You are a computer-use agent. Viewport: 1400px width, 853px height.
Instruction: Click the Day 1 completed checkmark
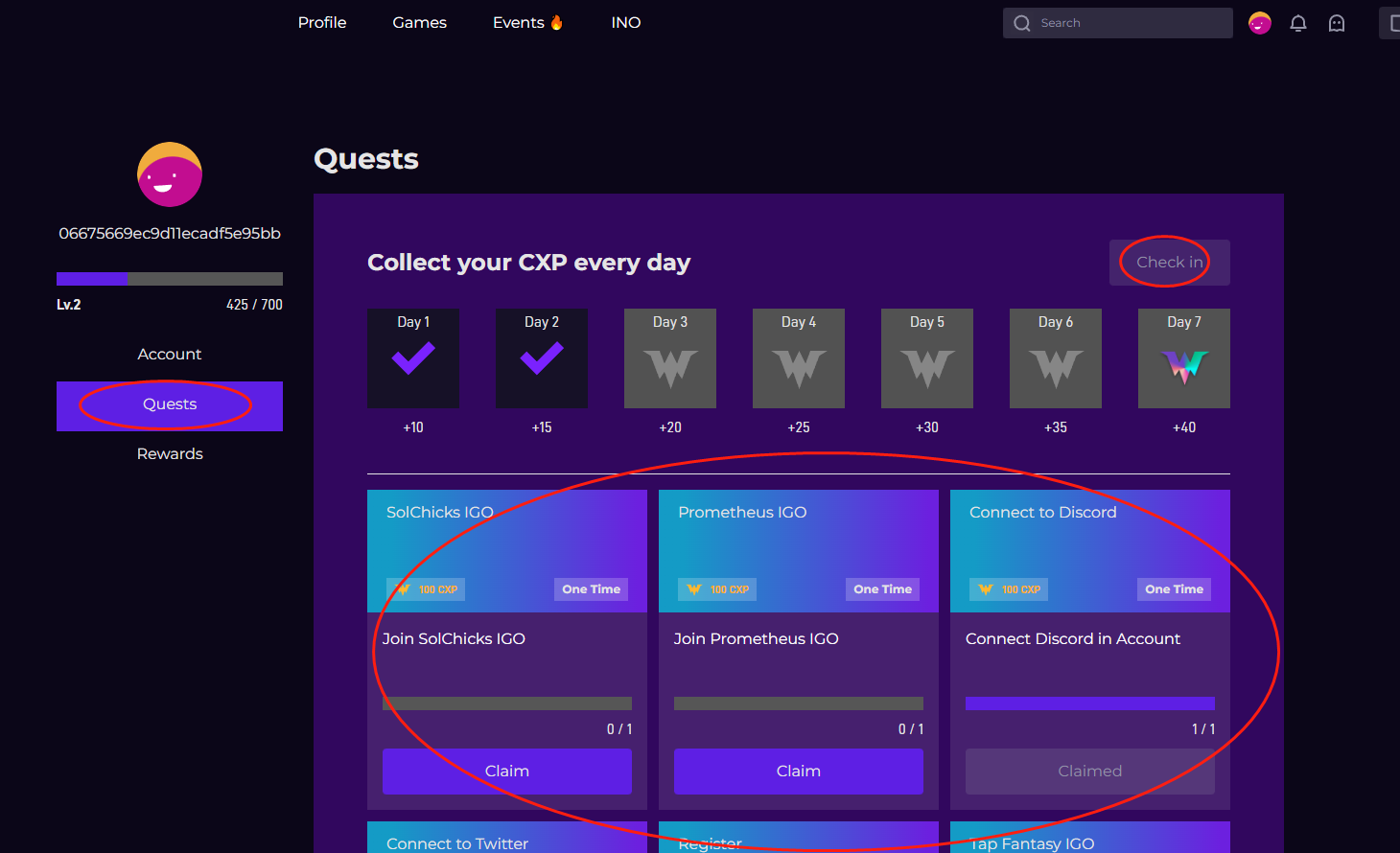coord(413,358)
